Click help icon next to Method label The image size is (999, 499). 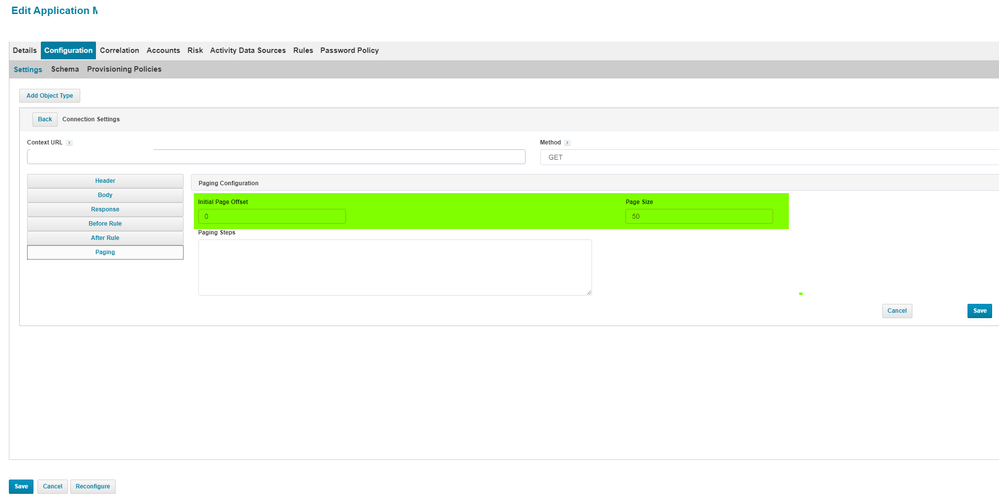[x=567, y=143]
